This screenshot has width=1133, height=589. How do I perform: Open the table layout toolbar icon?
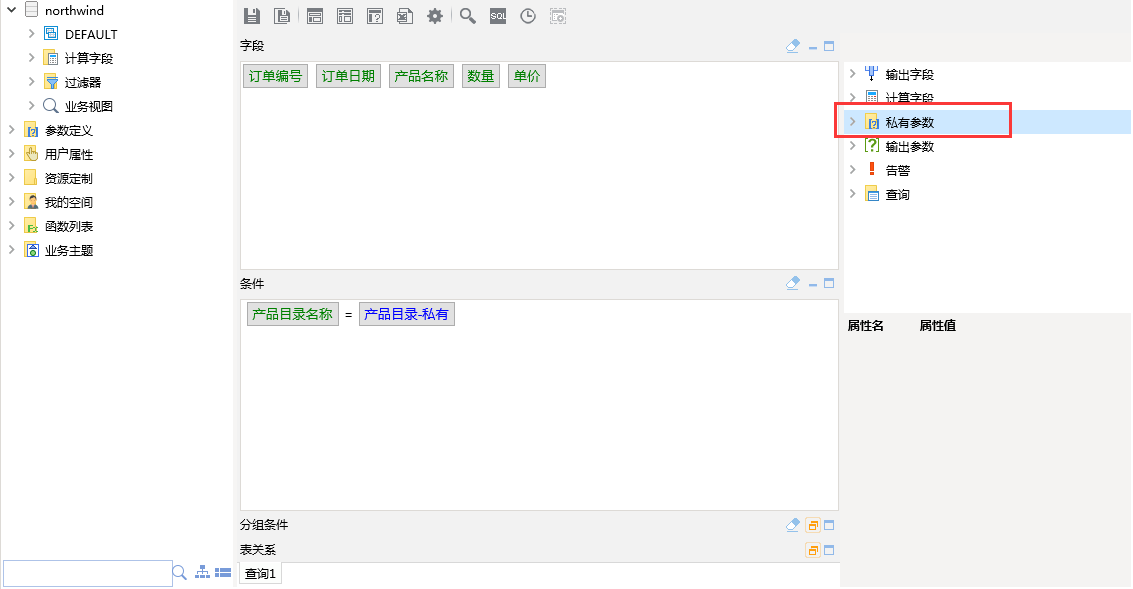[345, 16]
